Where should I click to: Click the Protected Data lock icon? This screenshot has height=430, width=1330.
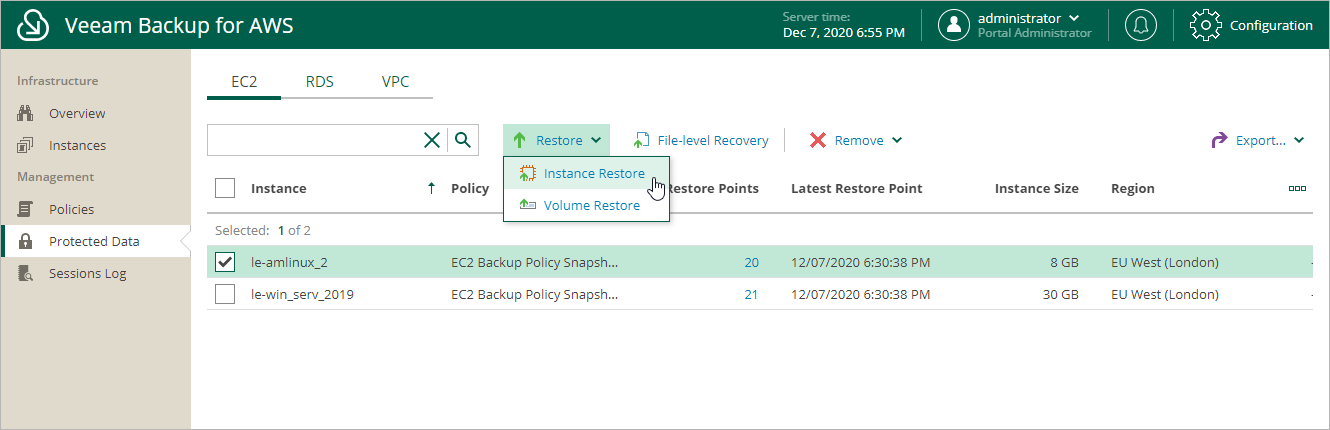tap(26, 241)
